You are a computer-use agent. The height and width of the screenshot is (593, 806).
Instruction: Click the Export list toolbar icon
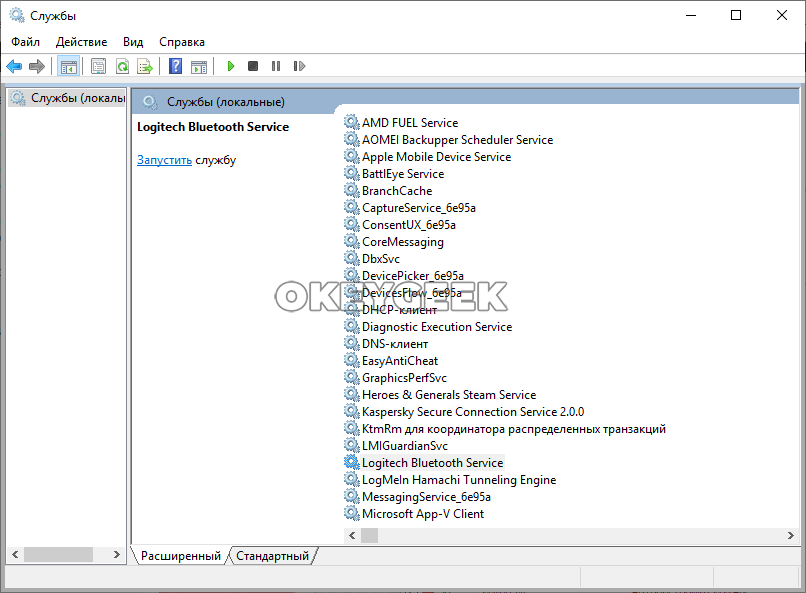coord(145,66)
